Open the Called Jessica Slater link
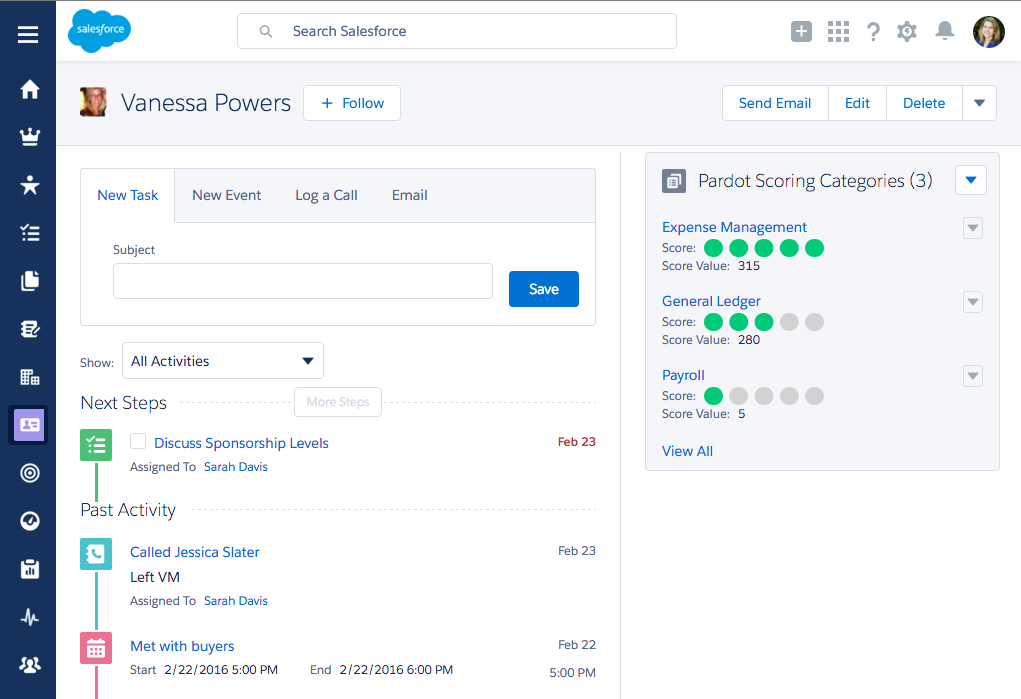The image size is (1021, 699). 195,552
